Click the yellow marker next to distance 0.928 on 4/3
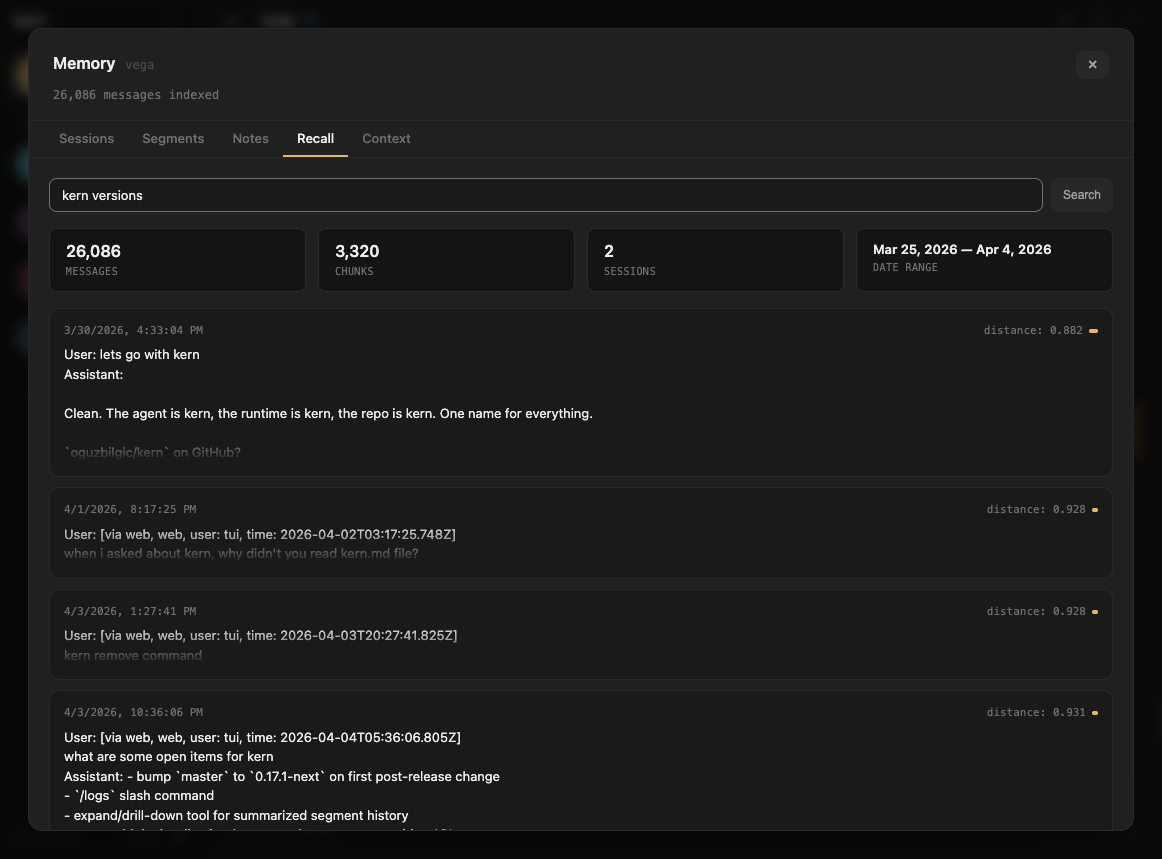 pyautogui.click(x=1095, y=611)
